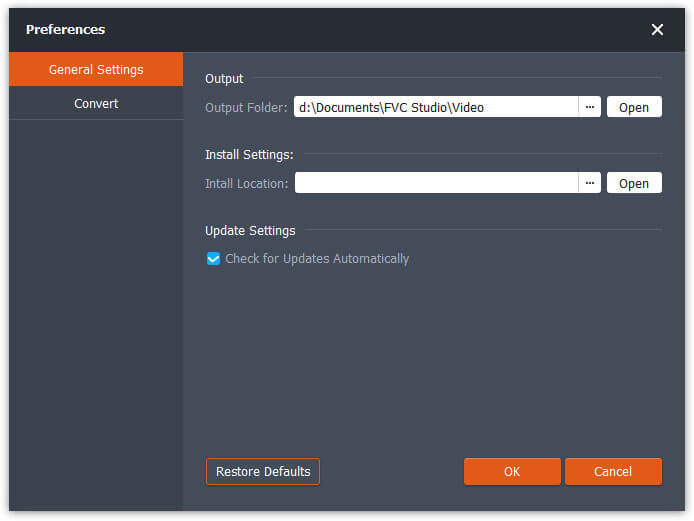Click the 'Output' section heading

(224, 79)
